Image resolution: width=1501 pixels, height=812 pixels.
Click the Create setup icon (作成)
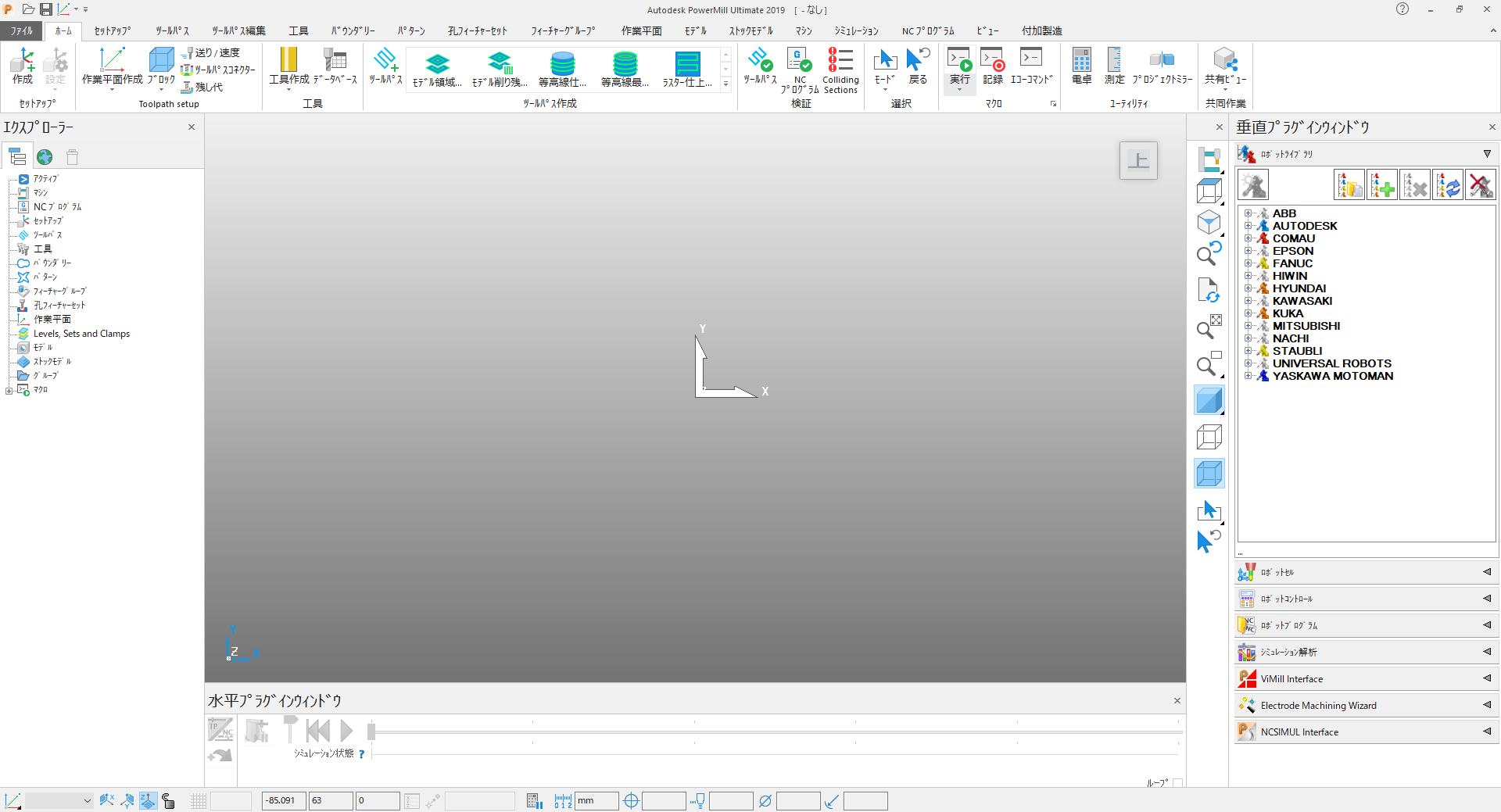click(23, 66)
